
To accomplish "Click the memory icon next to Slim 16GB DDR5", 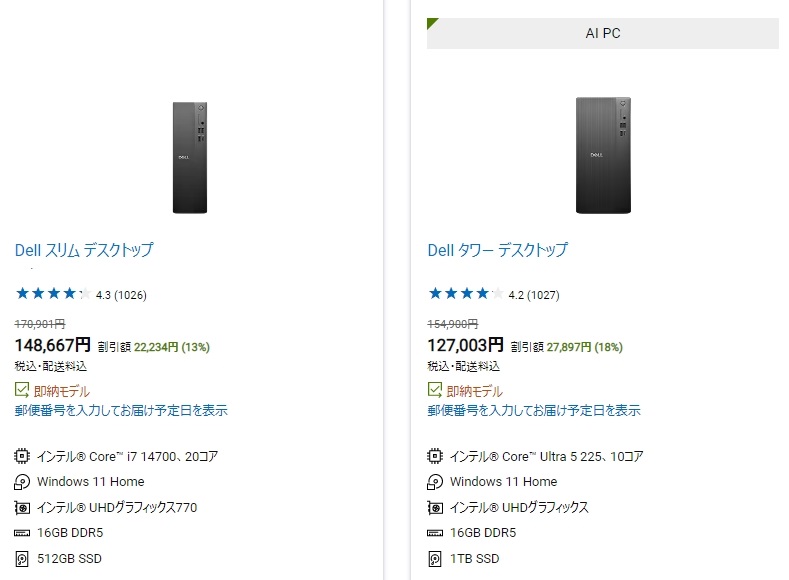I will click(22, 533).
